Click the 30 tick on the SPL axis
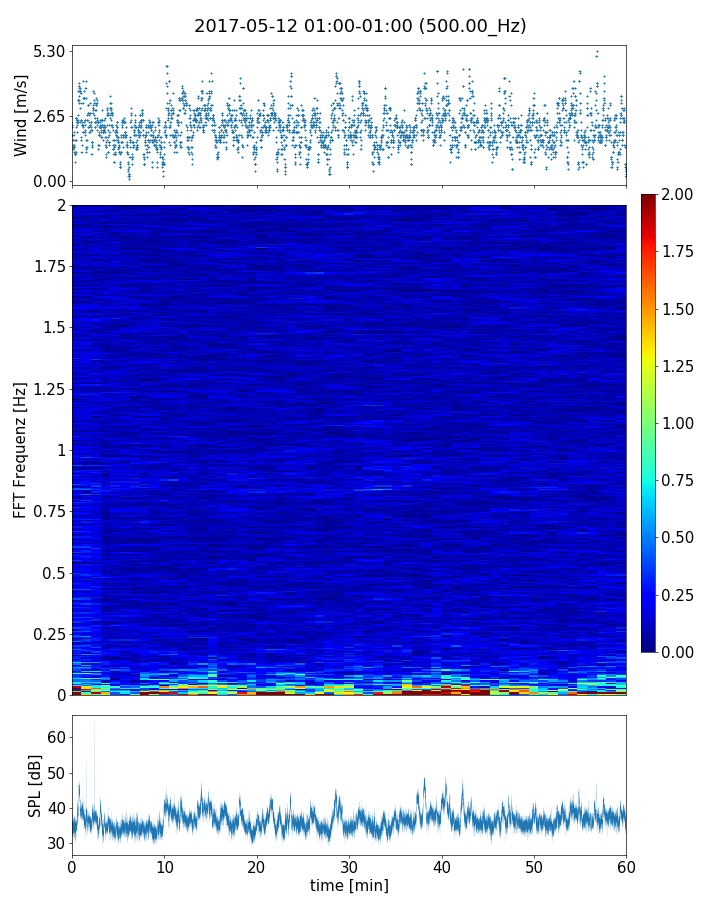Screen dimensions: 720x900 [x=55, y=843]
